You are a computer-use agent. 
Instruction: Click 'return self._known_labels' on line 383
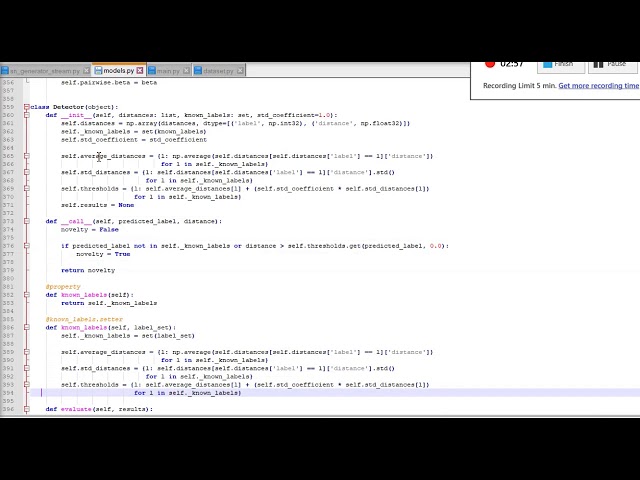(x=109, y=303)
